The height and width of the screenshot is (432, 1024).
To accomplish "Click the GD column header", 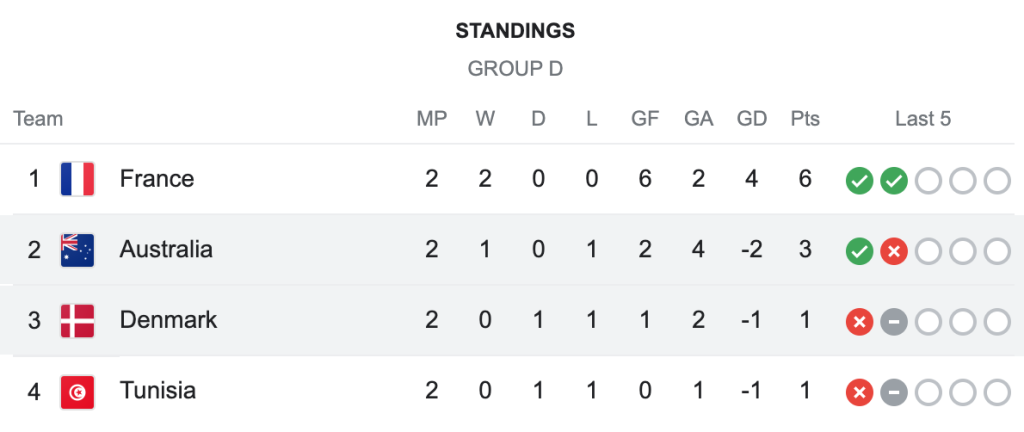I will pyautogui.click(x=751, y=119).
